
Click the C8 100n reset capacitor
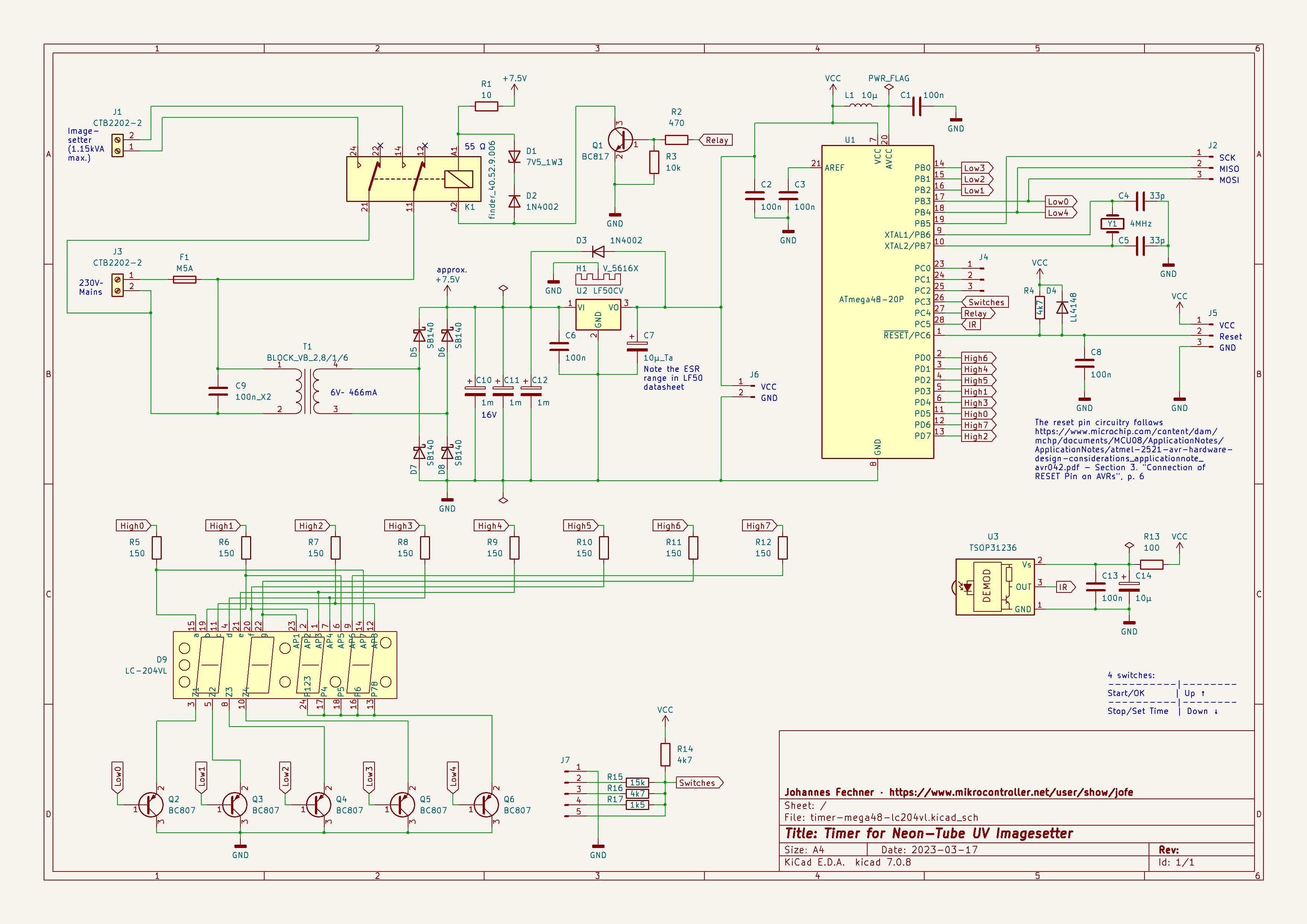[1084, 363]
